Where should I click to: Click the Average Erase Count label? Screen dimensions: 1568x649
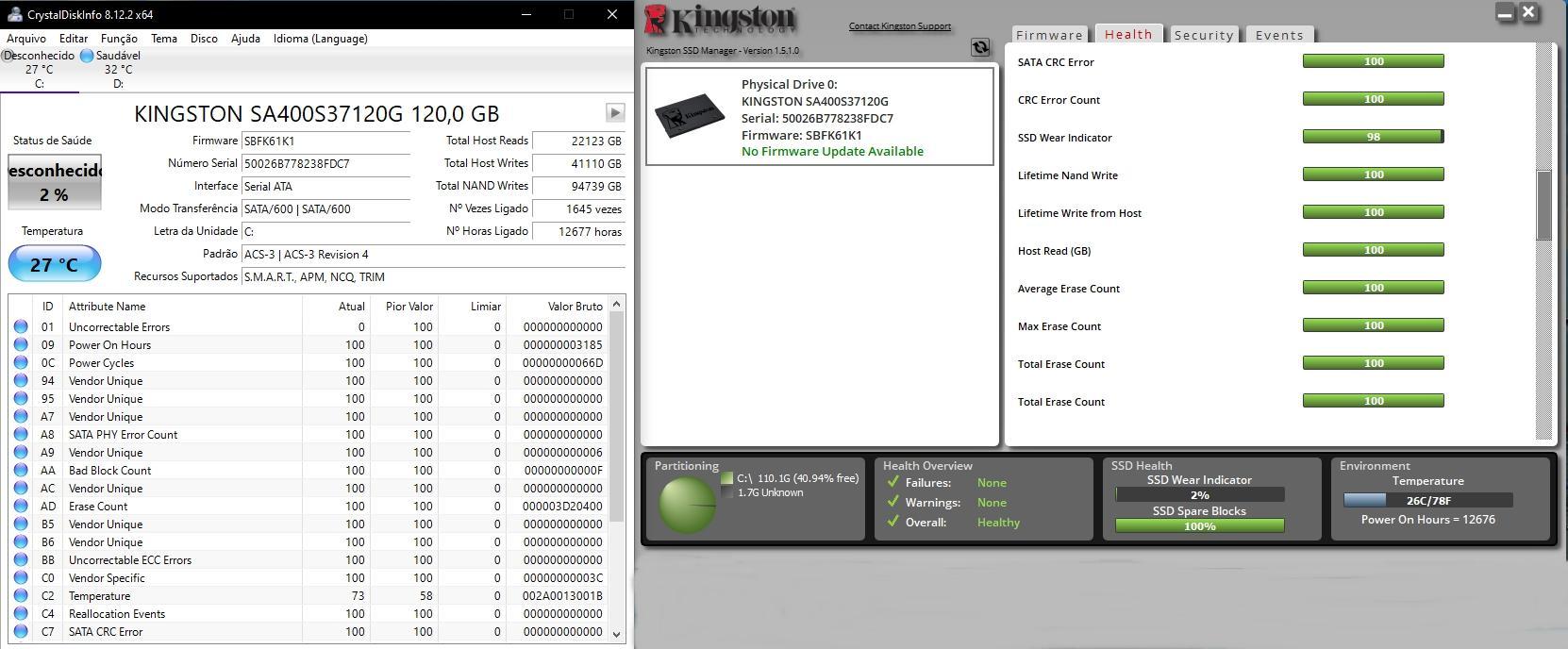coord(1068,289)
